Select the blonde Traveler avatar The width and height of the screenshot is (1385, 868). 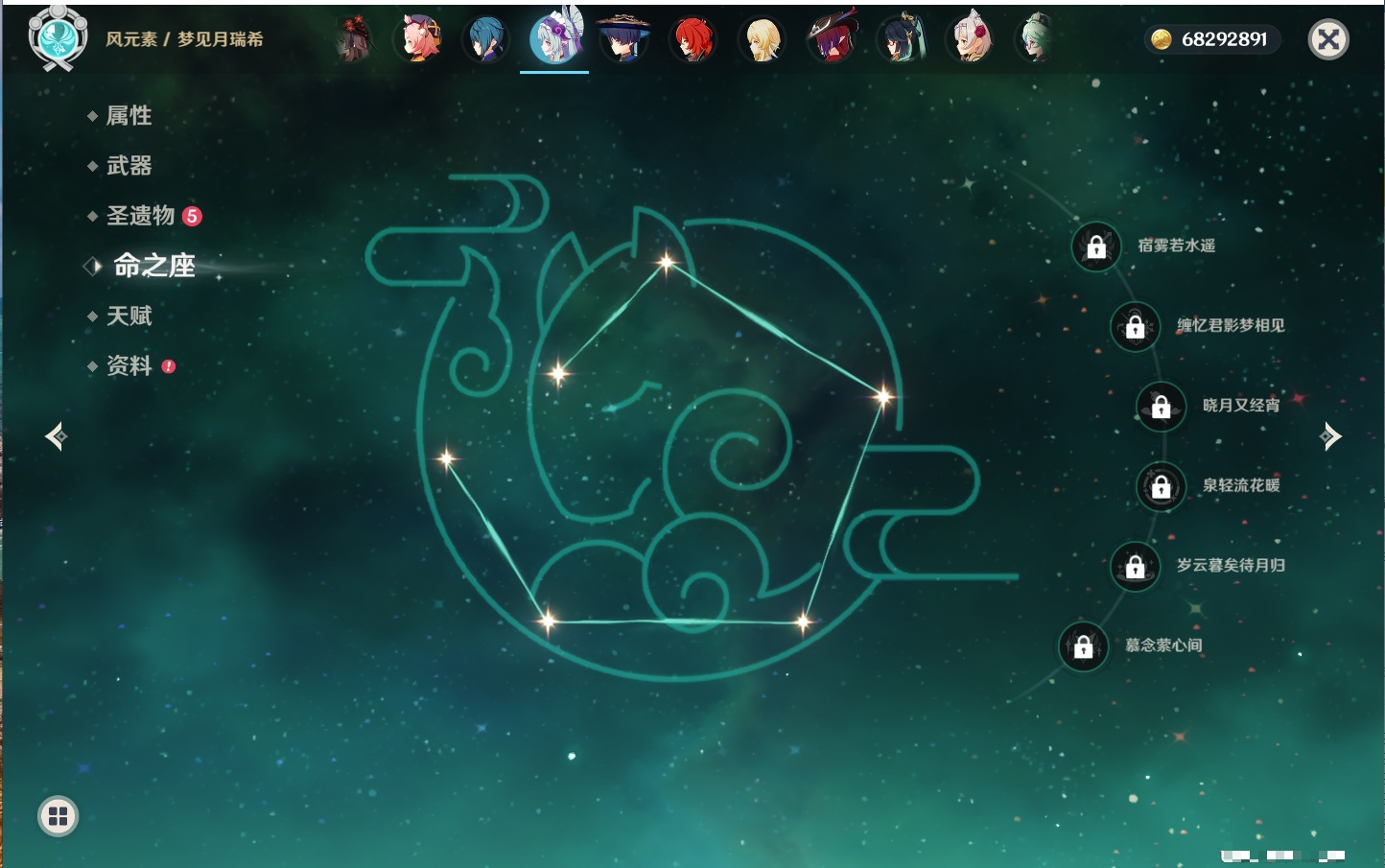tap(763, 39)
